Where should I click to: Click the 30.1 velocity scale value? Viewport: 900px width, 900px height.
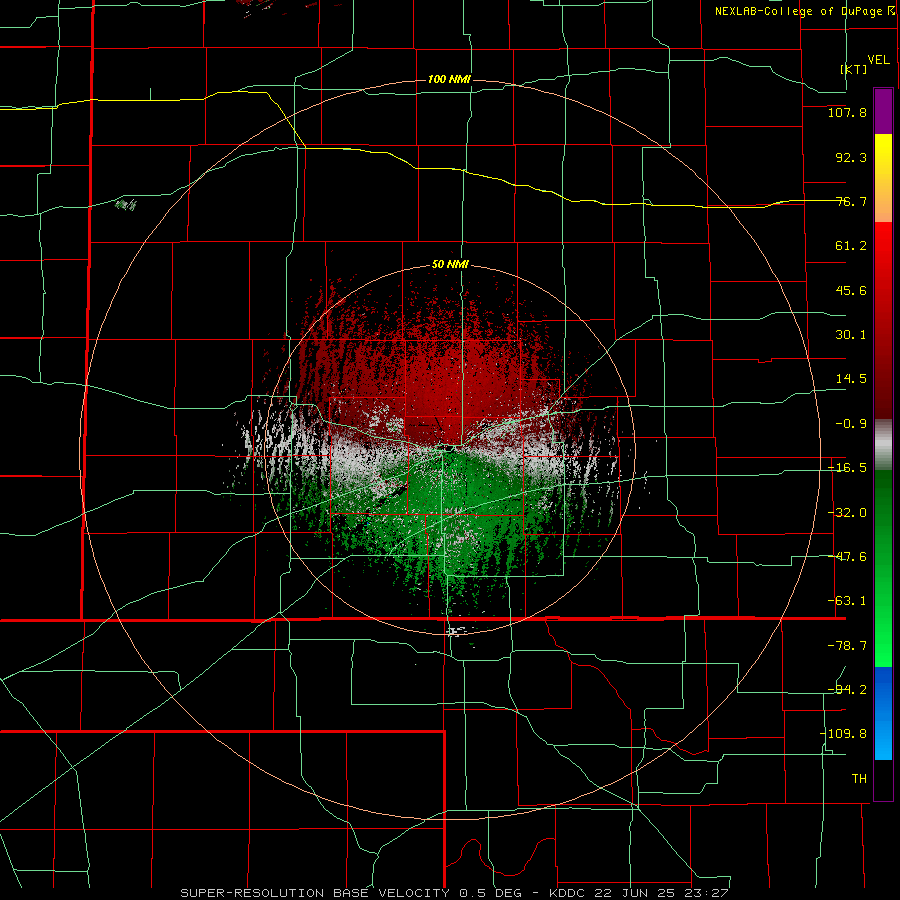tap(851, 335)
